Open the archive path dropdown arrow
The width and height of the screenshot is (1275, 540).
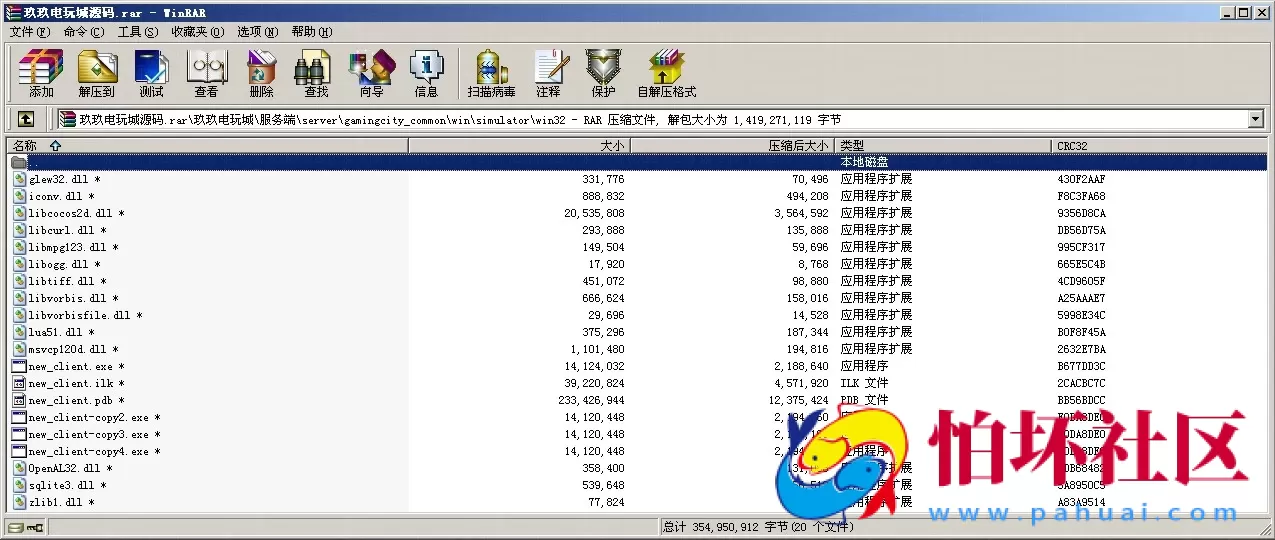tap(1256, 119)
